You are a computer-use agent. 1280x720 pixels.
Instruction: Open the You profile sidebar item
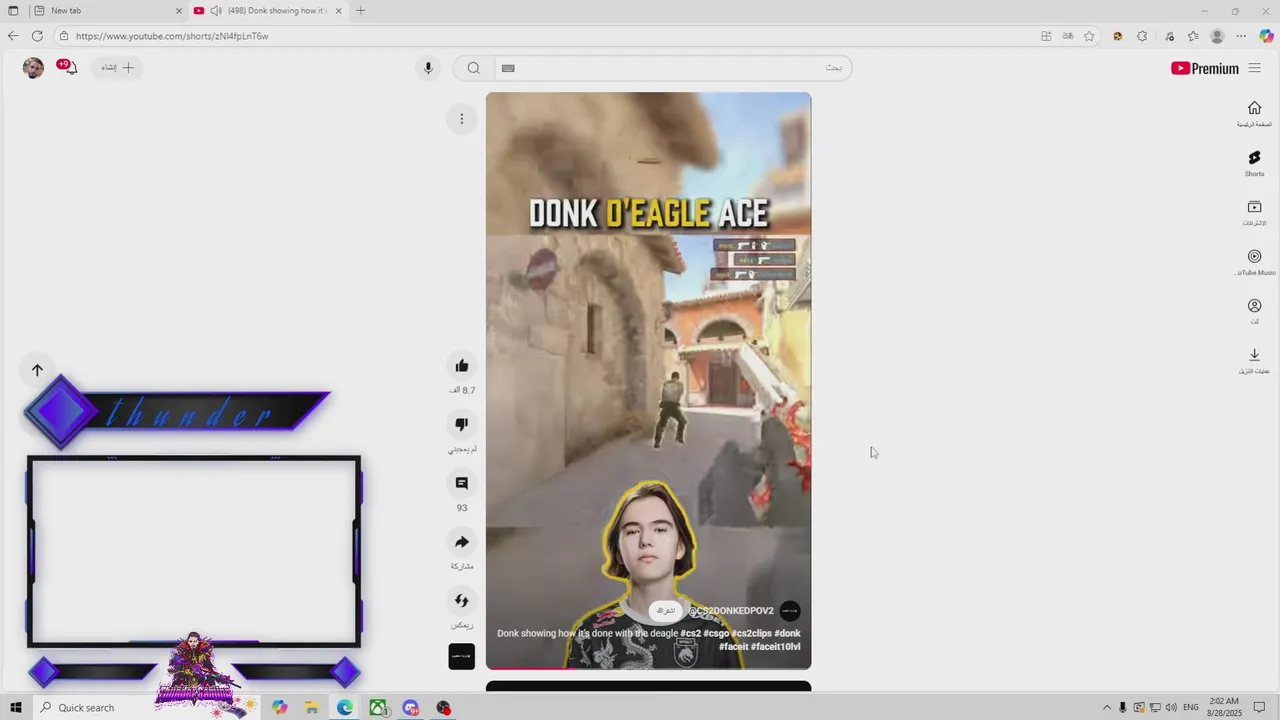pyautogui.click(x=1254, y=311)
